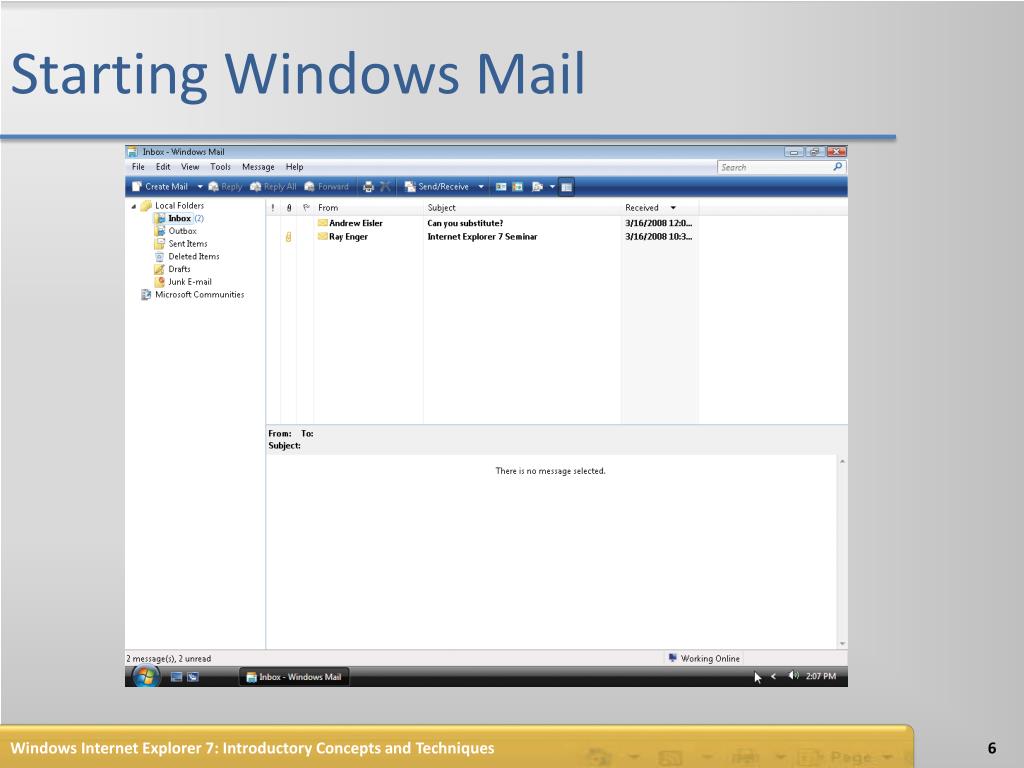This screenshot has height=768, width=1024.
Task: Click '2 message(s), 2 unread' status text
Action: 168,659
